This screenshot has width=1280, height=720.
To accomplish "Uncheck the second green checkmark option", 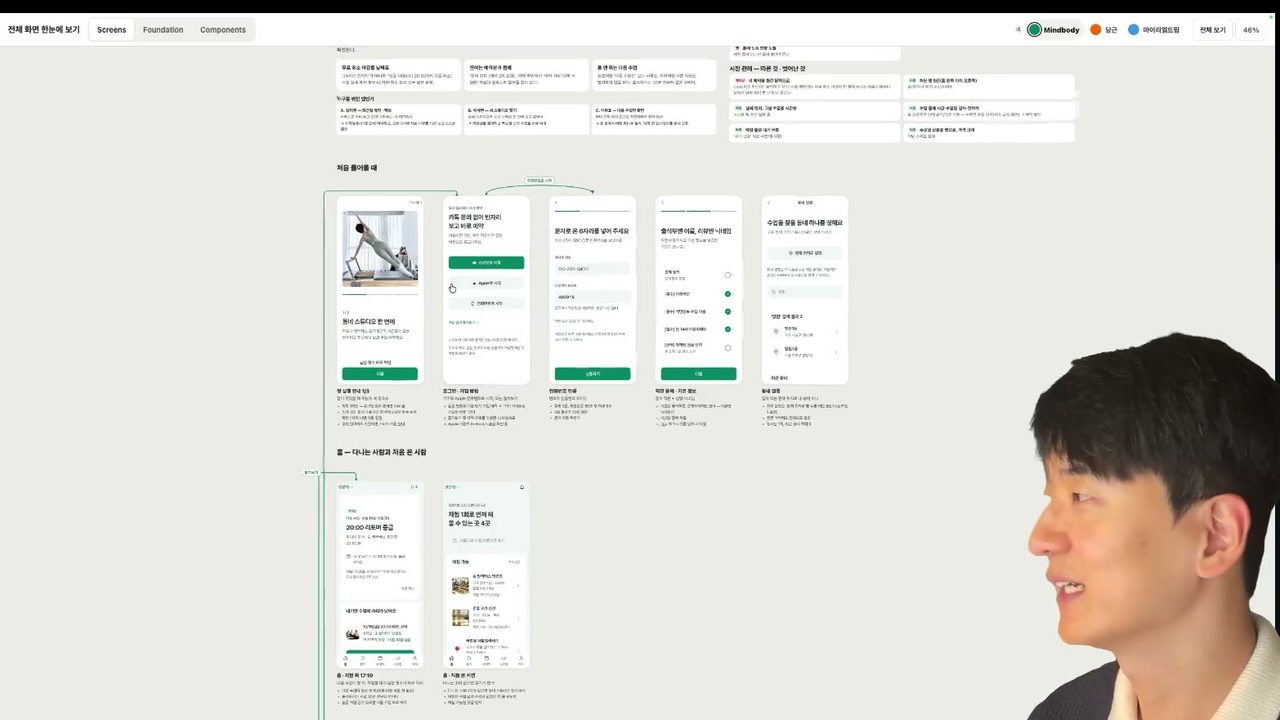I will click(728, 312).
